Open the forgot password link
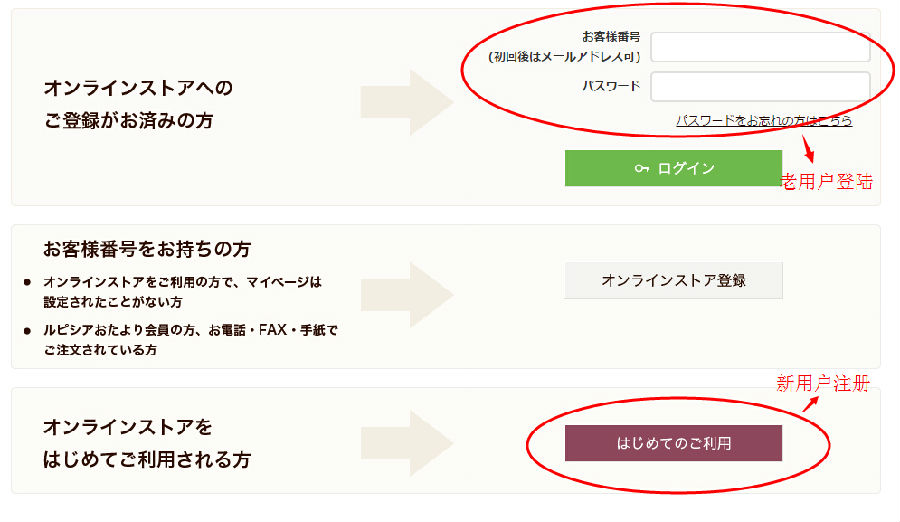The height and width of the screenshot is (522, 900). click(764, 121)
